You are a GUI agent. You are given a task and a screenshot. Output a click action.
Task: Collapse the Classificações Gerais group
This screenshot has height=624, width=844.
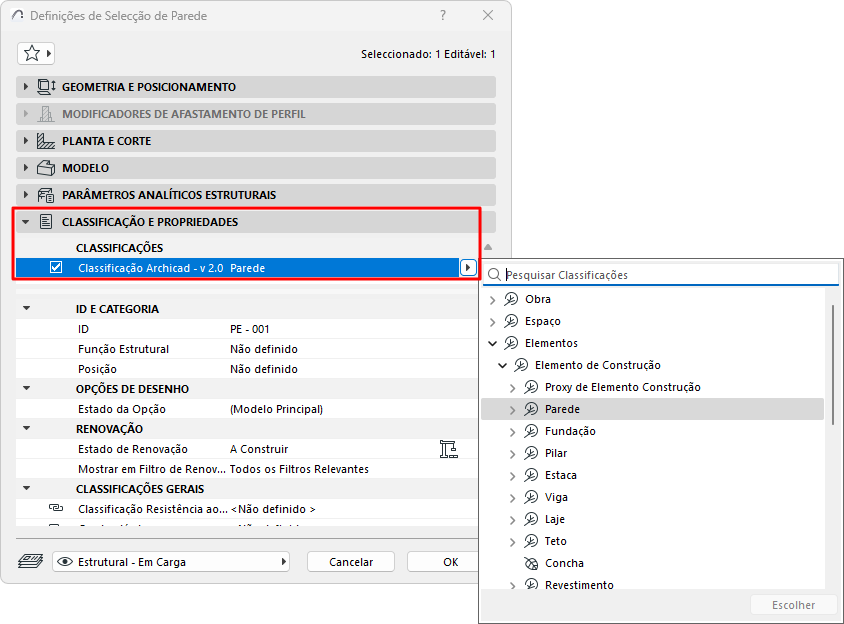[x=26, y=488]
